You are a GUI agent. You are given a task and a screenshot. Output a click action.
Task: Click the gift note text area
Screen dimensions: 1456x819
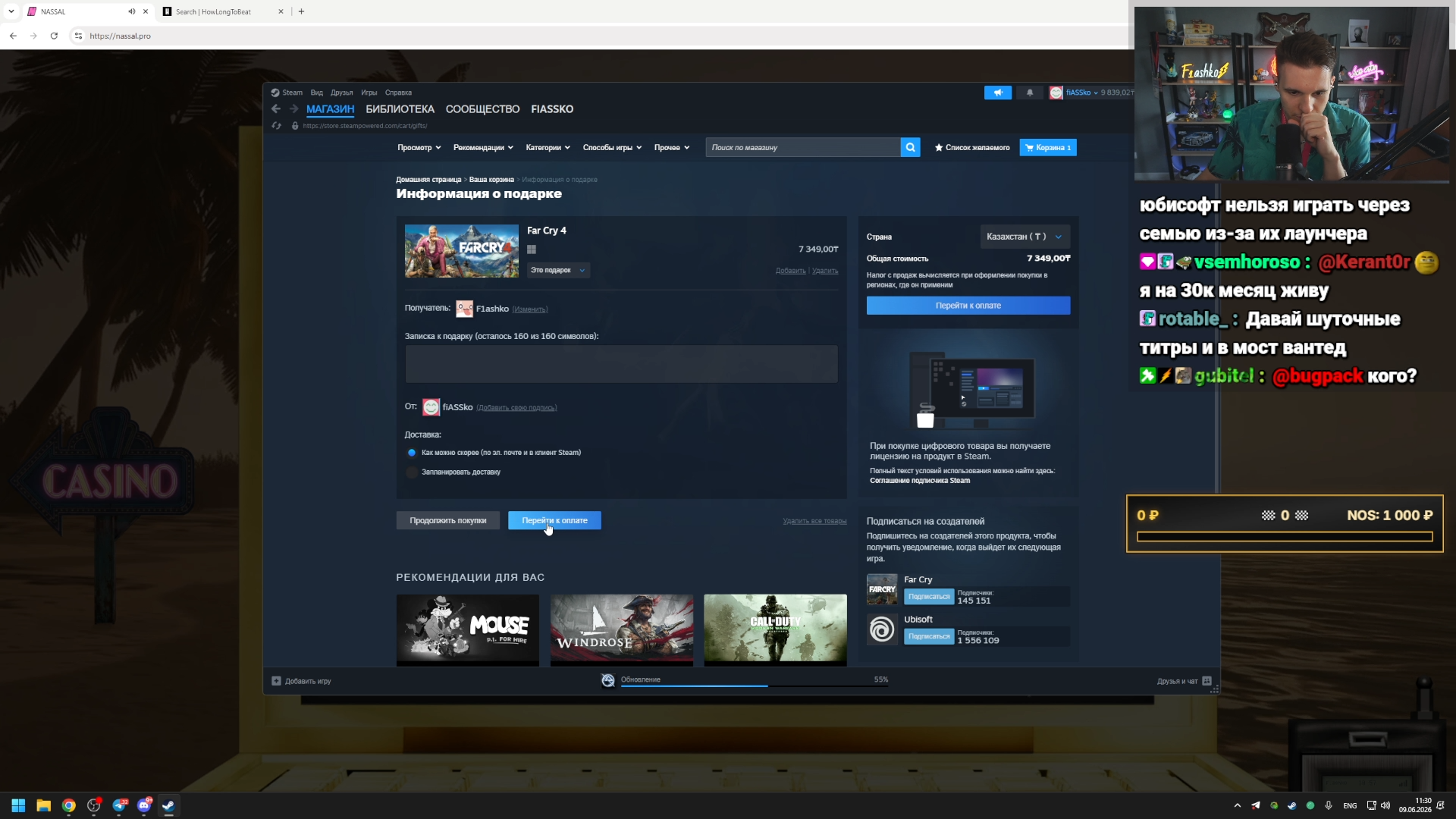pyautogui.click(x=621, y=364)
